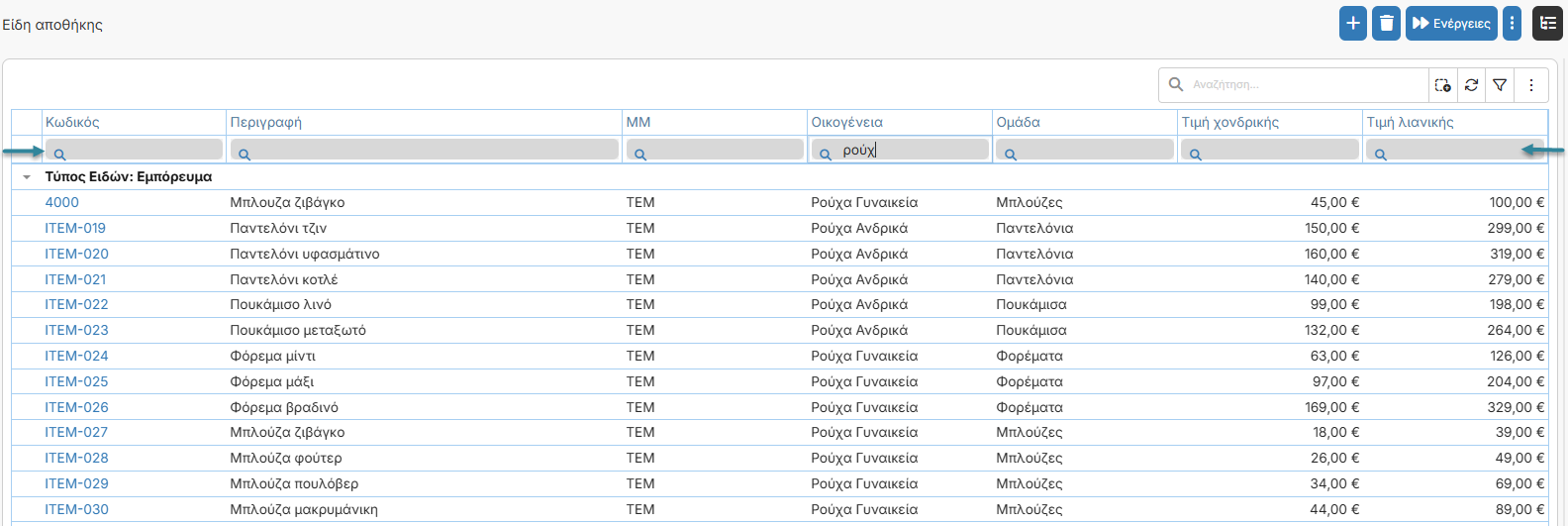The width and height of the screenshot is (1568, 526).
Task: Click the trash delete button
Action: click(1387, 23)
